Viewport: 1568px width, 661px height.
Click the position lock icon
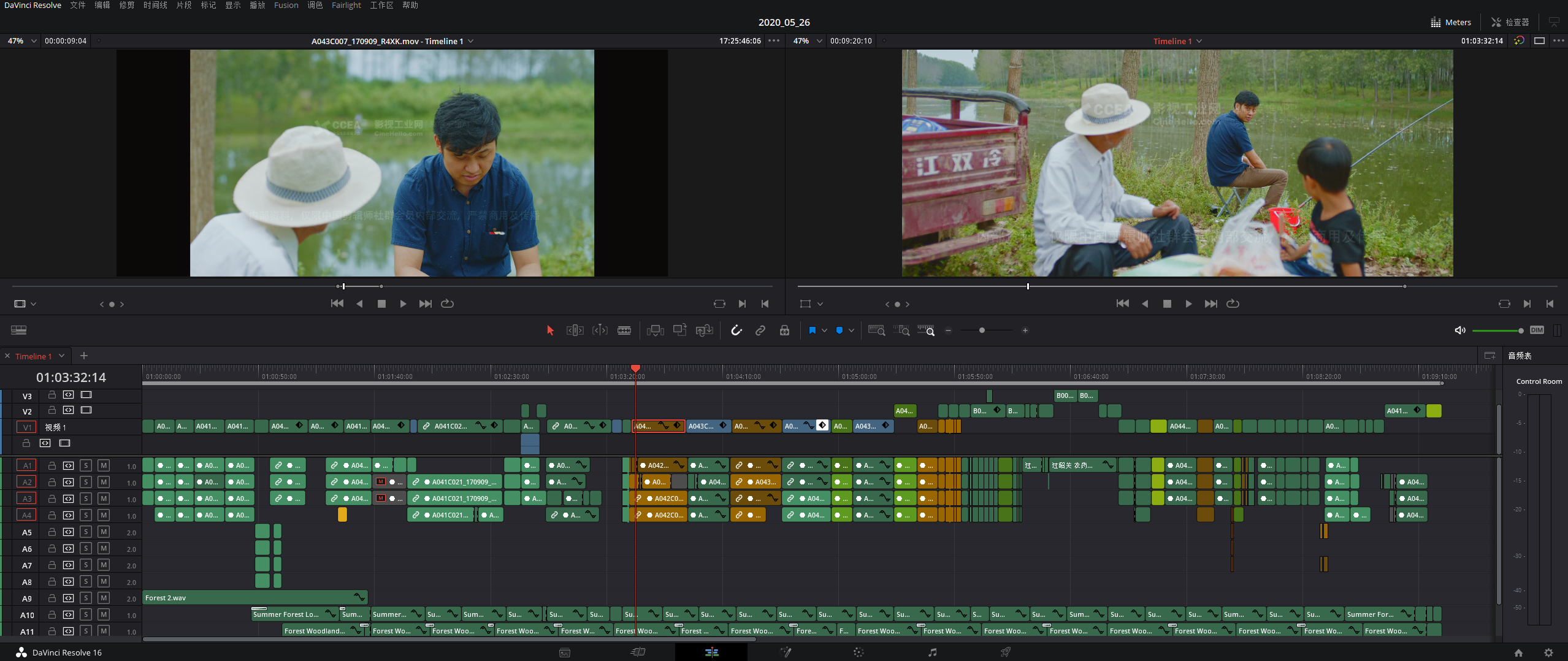(784, 330)
